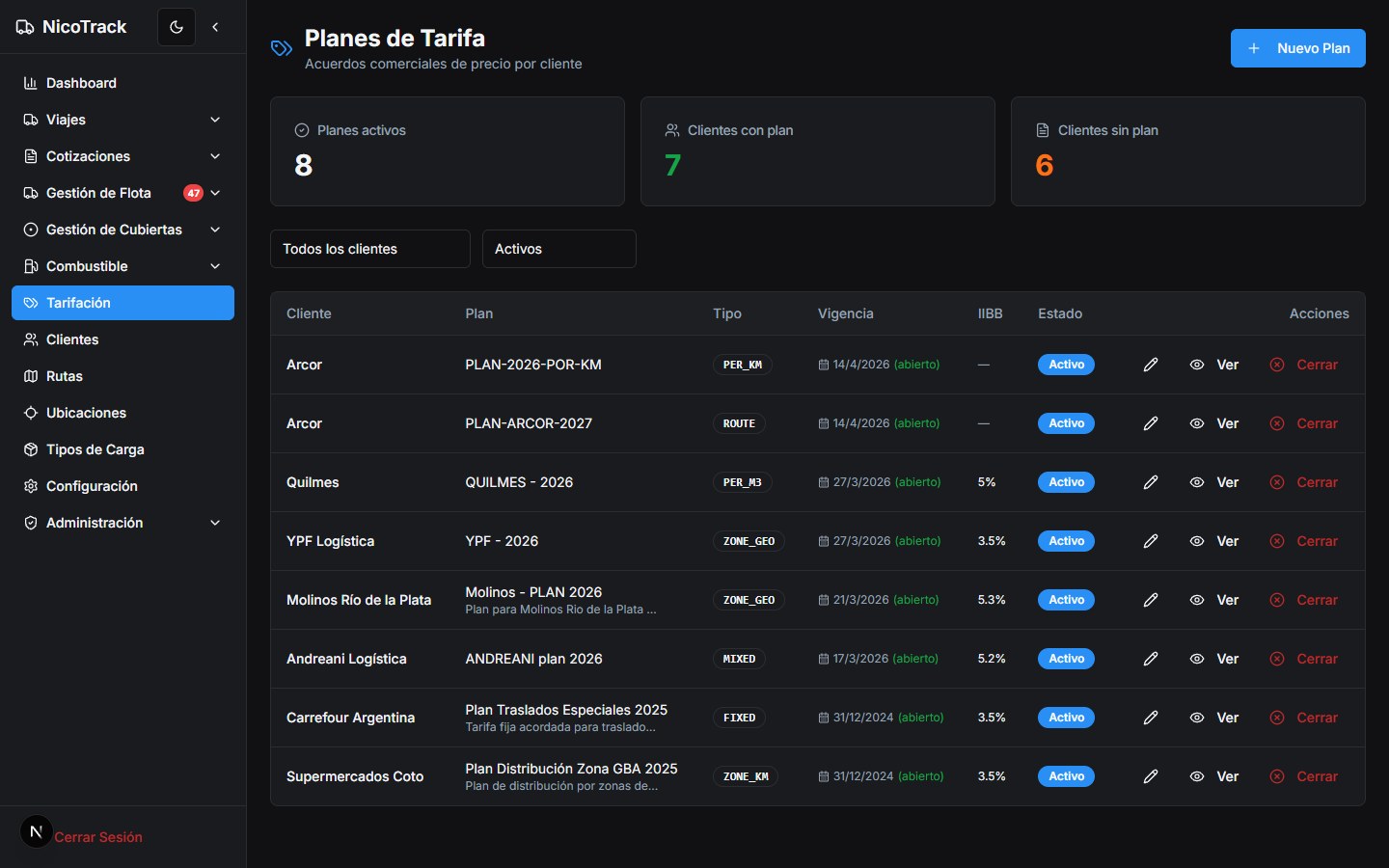
Task: Click the Activo badge in Carrefour Argentina row
Action: (x=1066, y=718)
